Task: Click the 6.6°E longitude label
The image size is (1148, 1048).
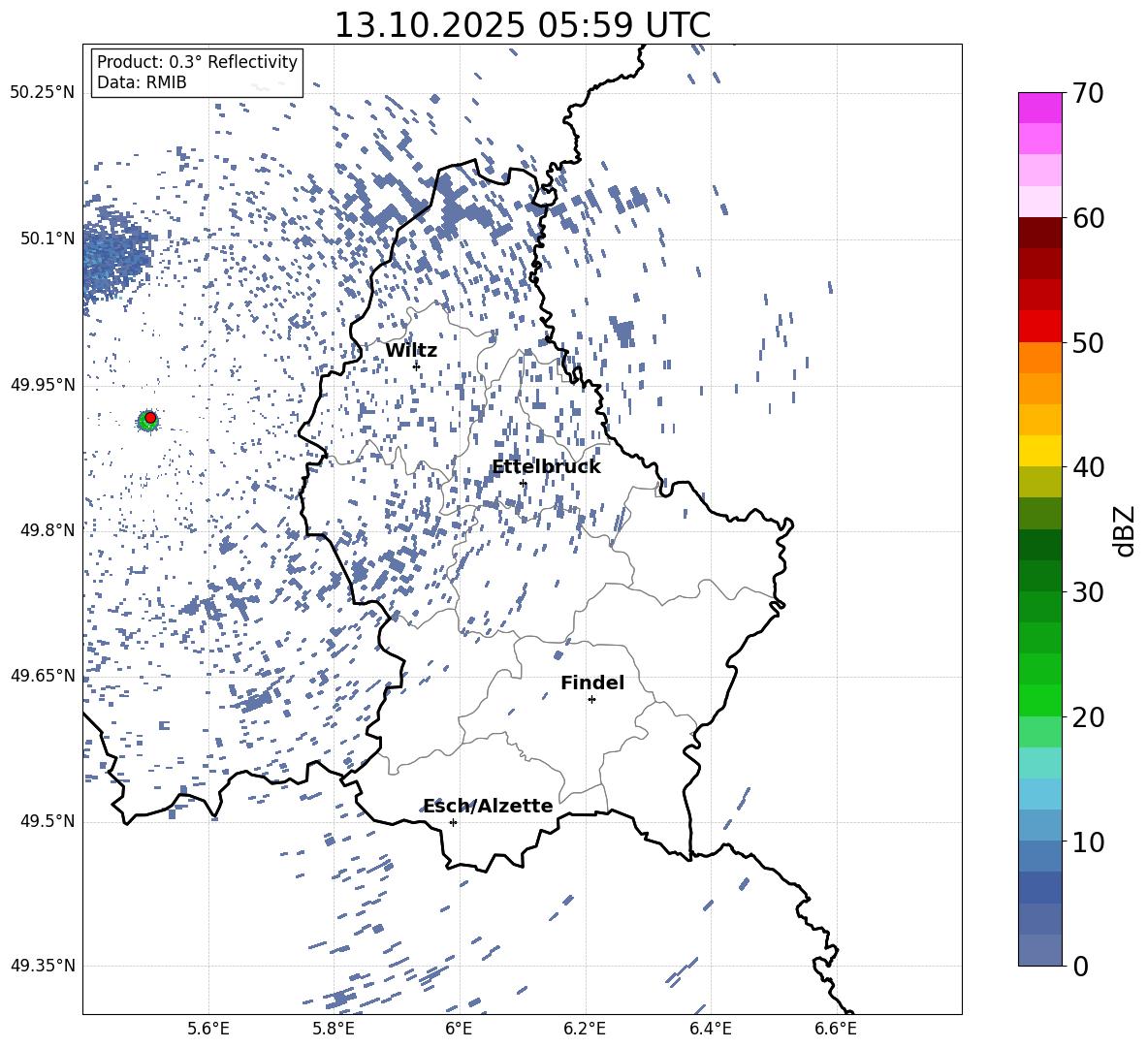Action: coord(836,1030)
